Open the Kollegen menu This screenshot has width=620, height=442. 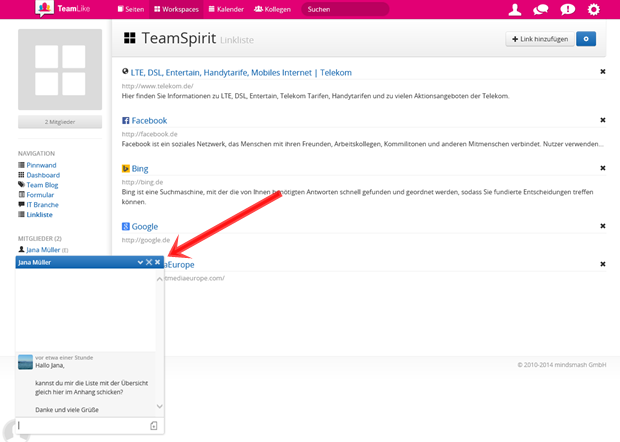pos(272,9)
